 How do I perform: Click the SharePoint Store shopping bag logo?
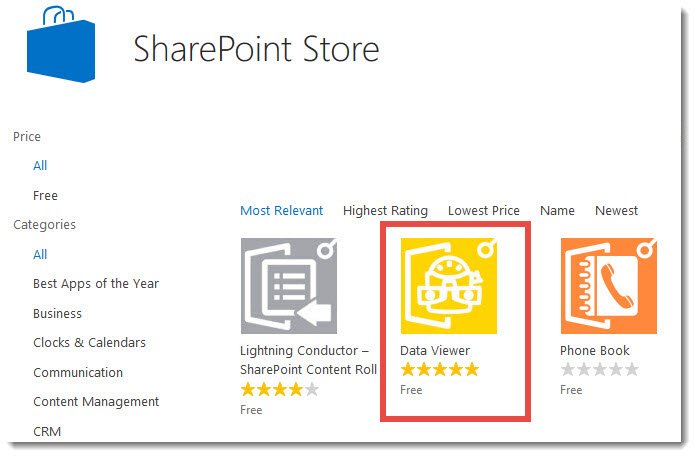coord(61,46)
